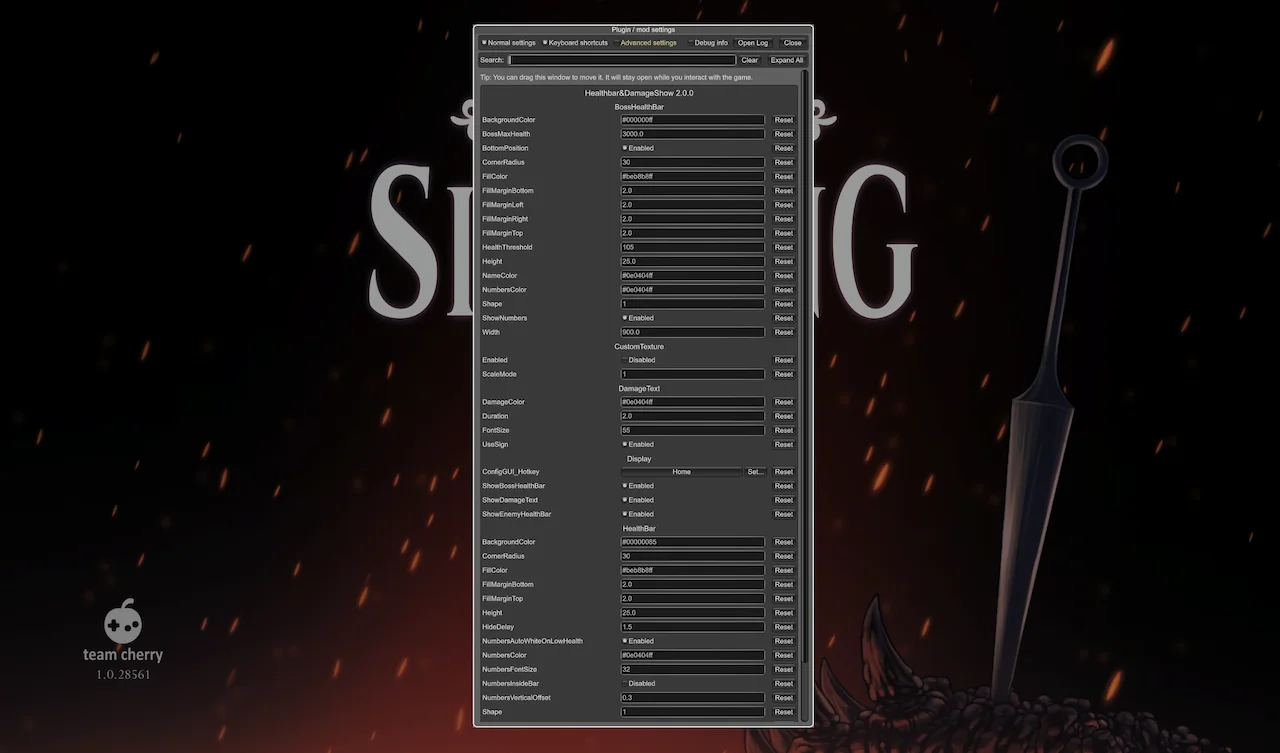Image resolution: width=1280 pixels, height=753 pixels.
Task: Edit the FillMarginRight value field
Action: [693, 219]
